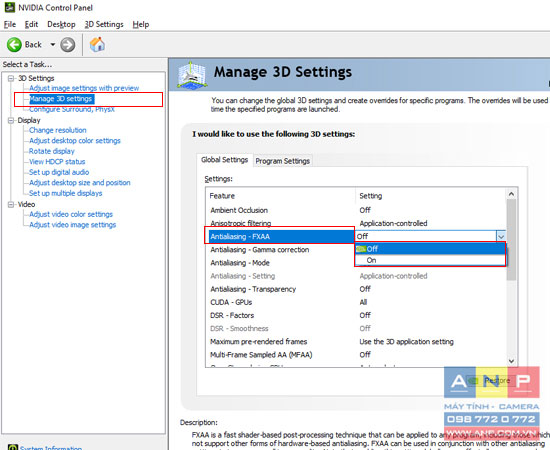This screenshot has height=450, width=550.
Task: Open Set up multiple displays
Action: (x=66, y=193)
